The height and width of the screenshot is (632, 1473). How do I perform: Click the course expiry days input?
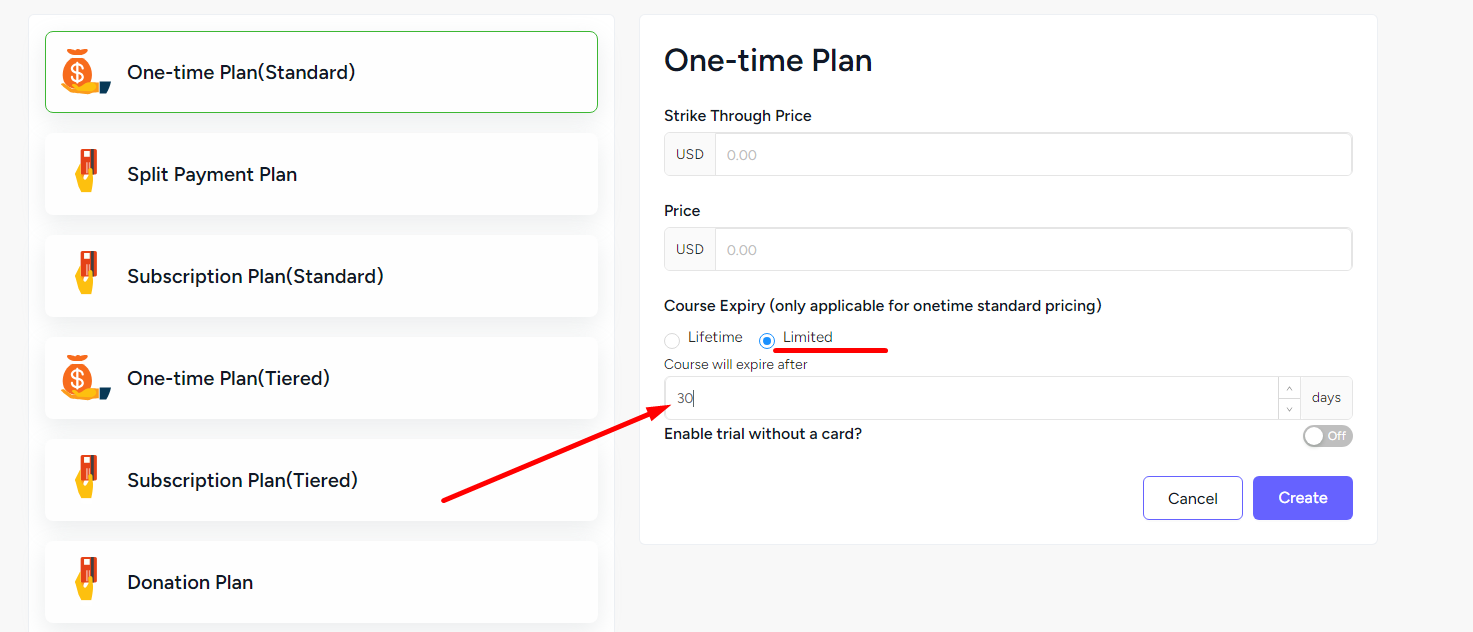[971, 398]
